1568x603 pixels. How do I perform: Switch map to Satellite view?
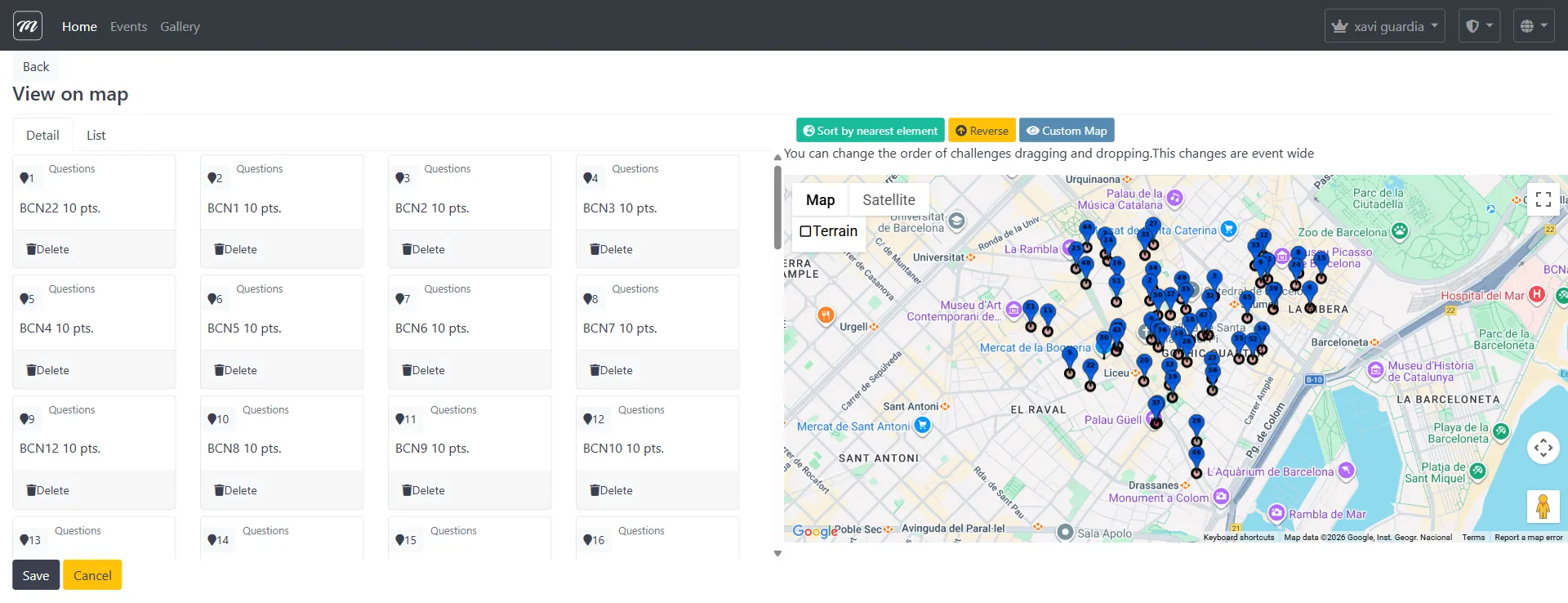(x=889, y=200)
